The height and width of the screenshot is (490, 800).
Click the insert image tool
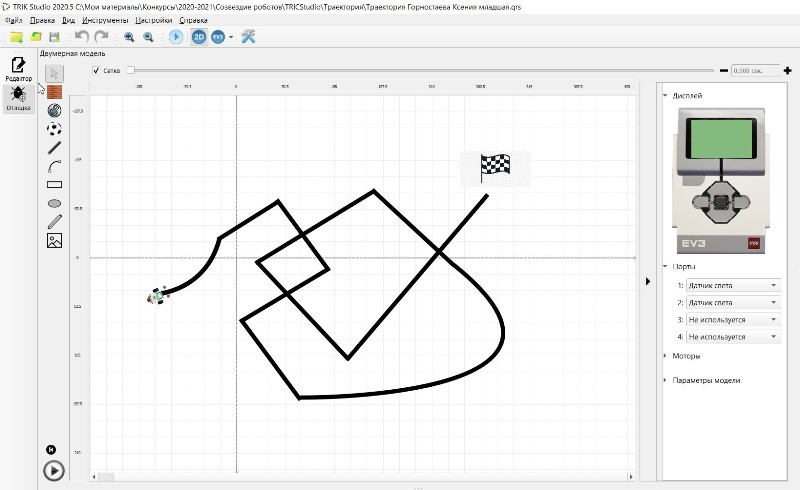pyautogui.click(x=54, y=240)
